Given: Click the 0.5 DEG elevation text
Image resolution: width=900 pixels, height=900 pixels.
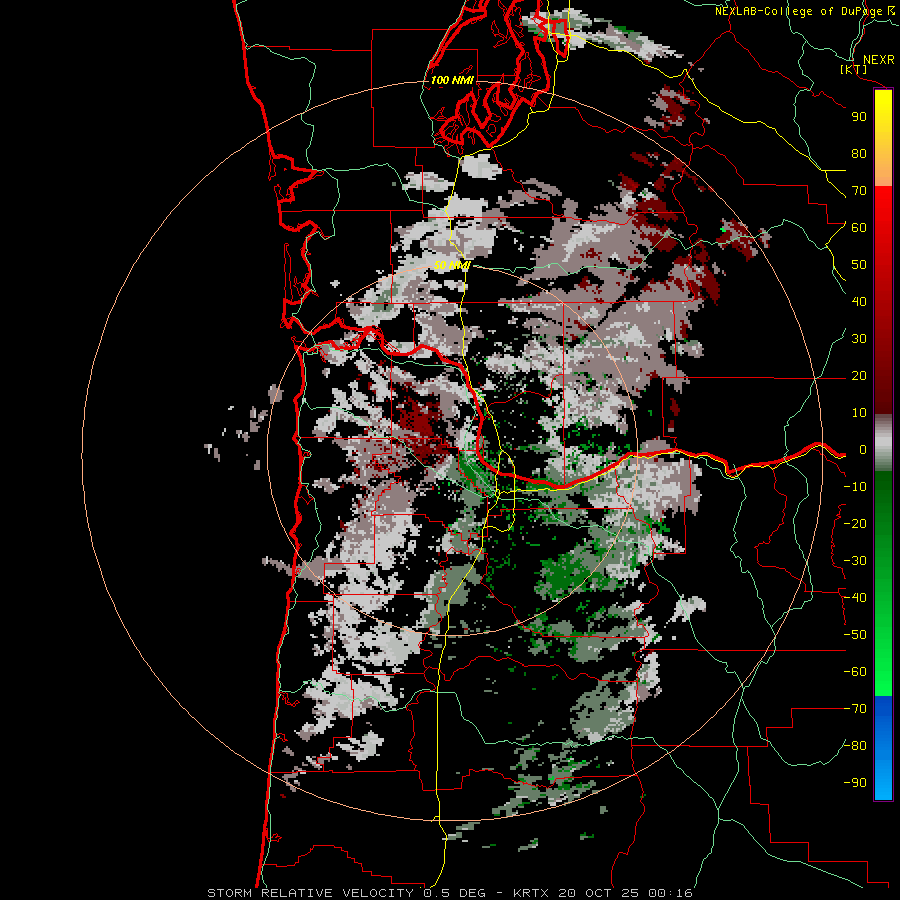Looking at the screenshot, I should pyautogui.click(x=455, y=893).
